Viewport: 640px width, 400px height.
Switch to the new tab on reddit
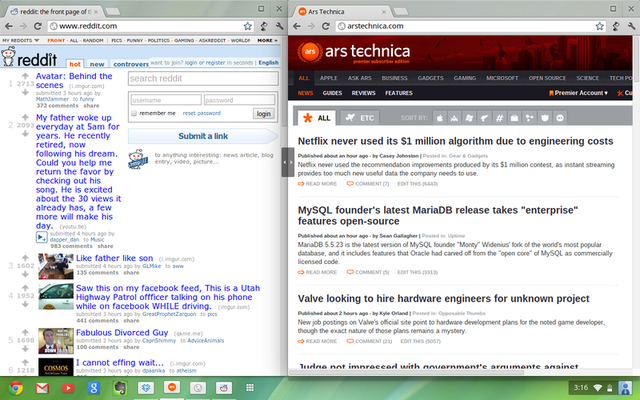tap(97, 64)
